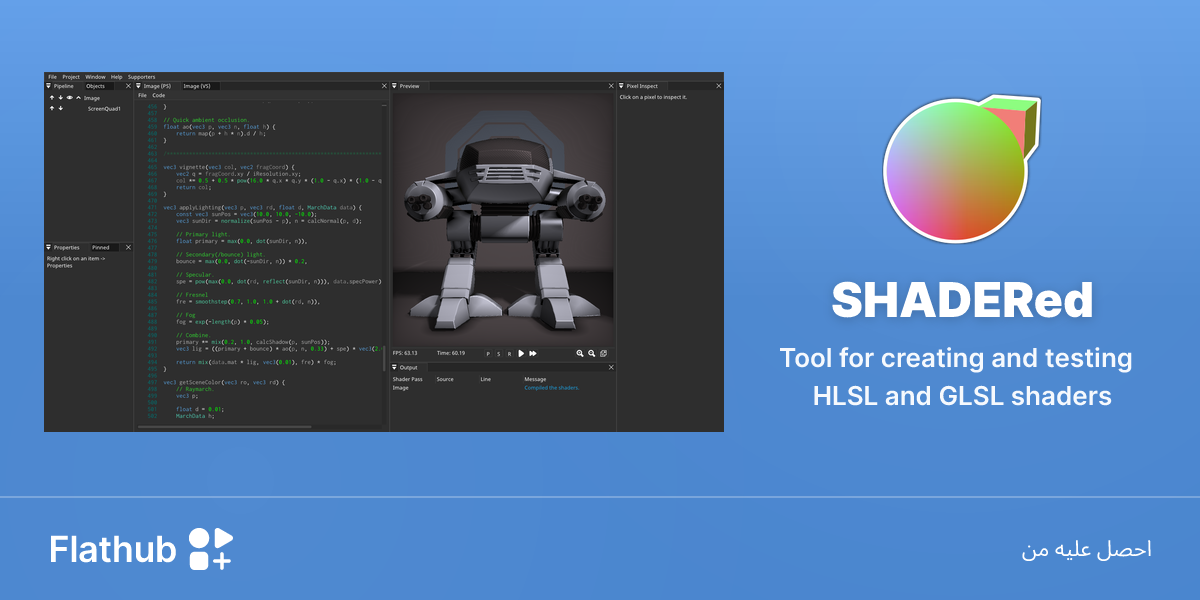Open the code editor's File menu

pos(142,95)
